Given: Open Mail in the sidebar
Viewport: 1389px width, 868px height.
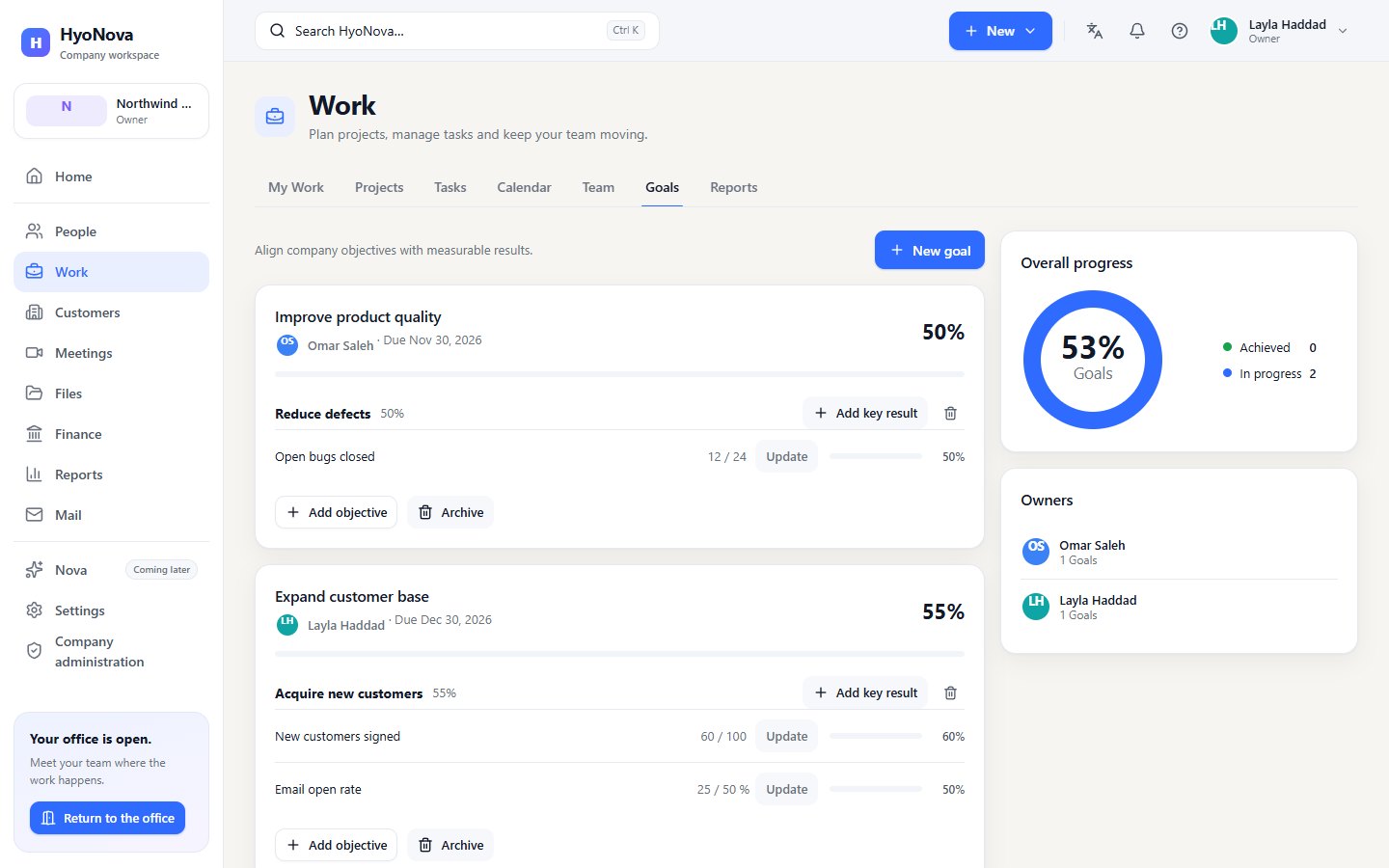Looking at the screenshot, I should [111, 515].
